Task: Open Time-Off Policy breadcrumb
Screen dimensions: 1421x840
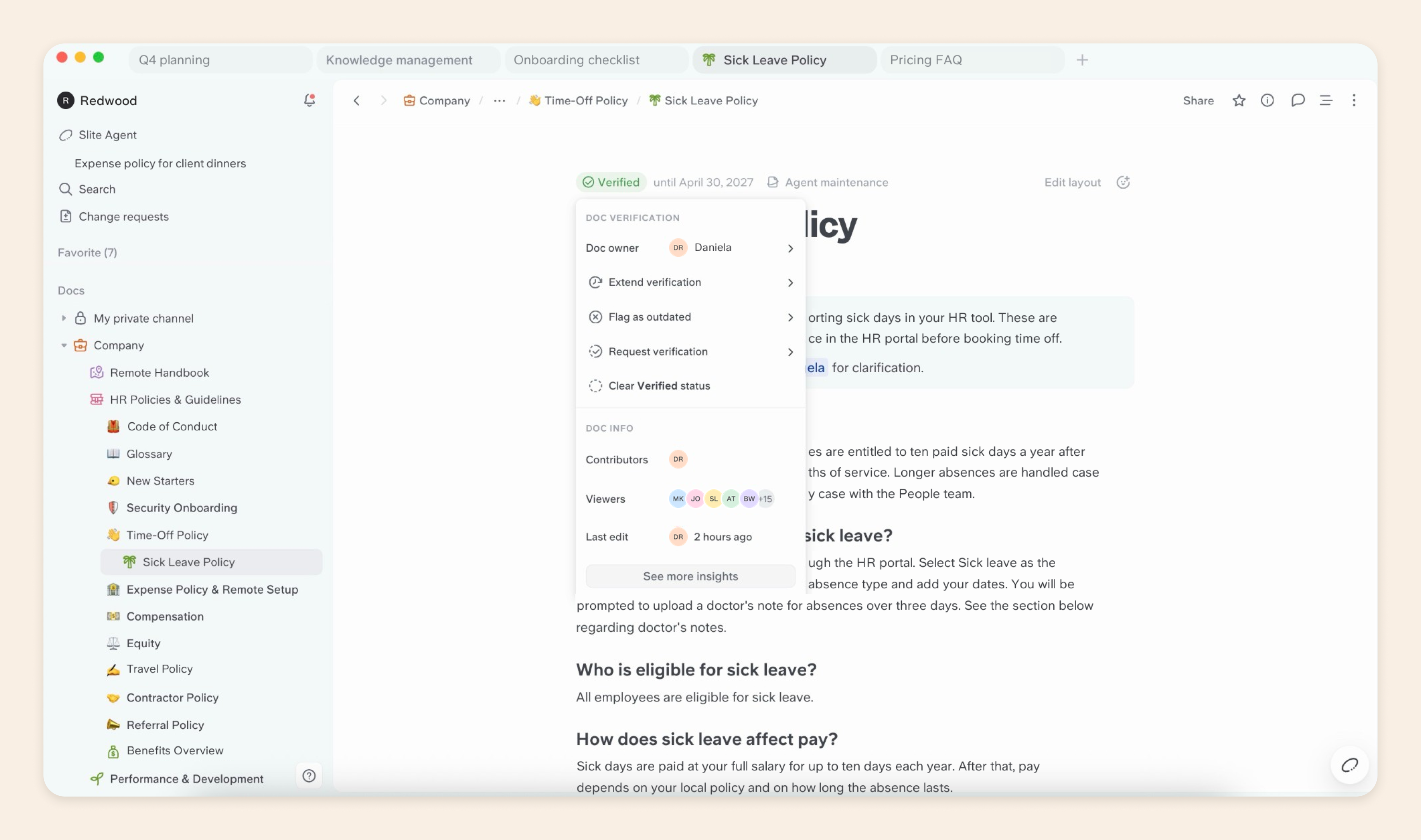Action: click(578, 101)
